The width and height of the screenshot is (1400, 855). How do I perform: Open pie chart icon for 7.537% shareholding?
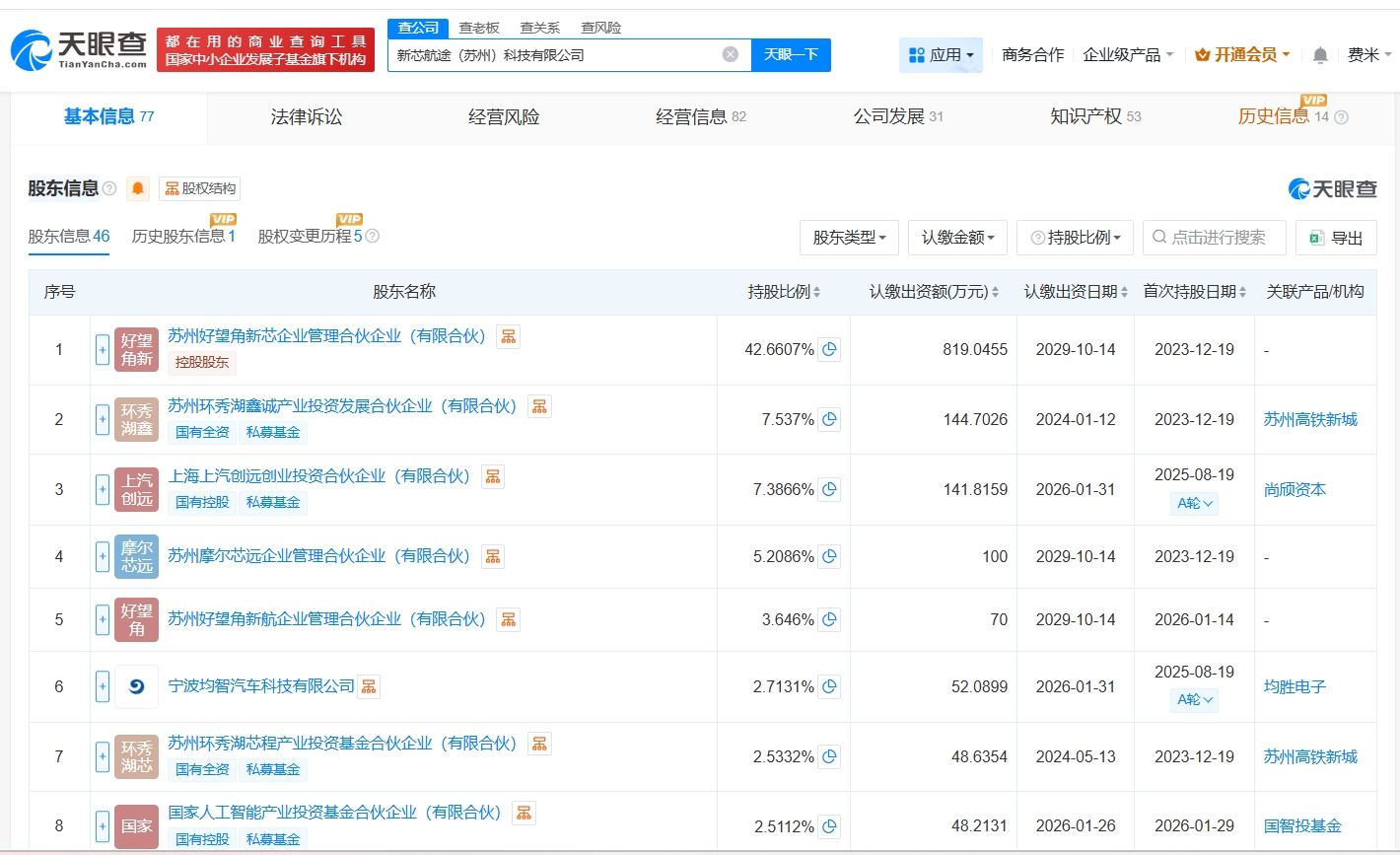click(829, 419)
